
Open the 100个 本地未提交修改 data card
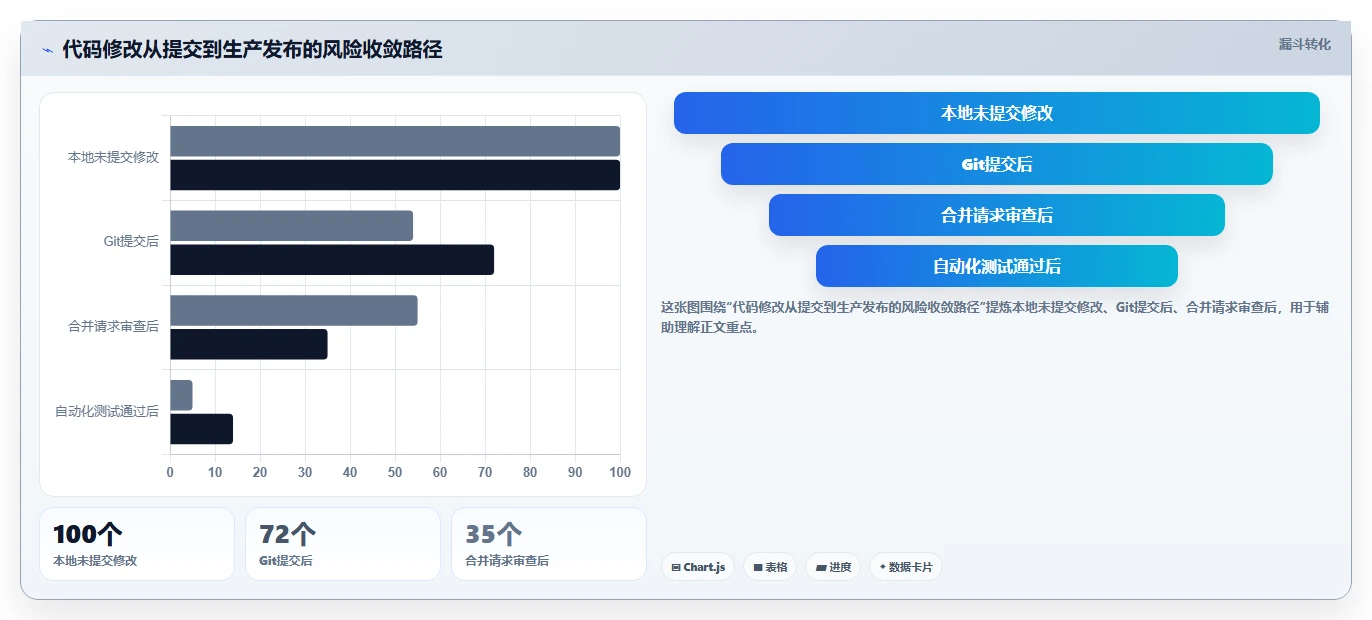137,544
